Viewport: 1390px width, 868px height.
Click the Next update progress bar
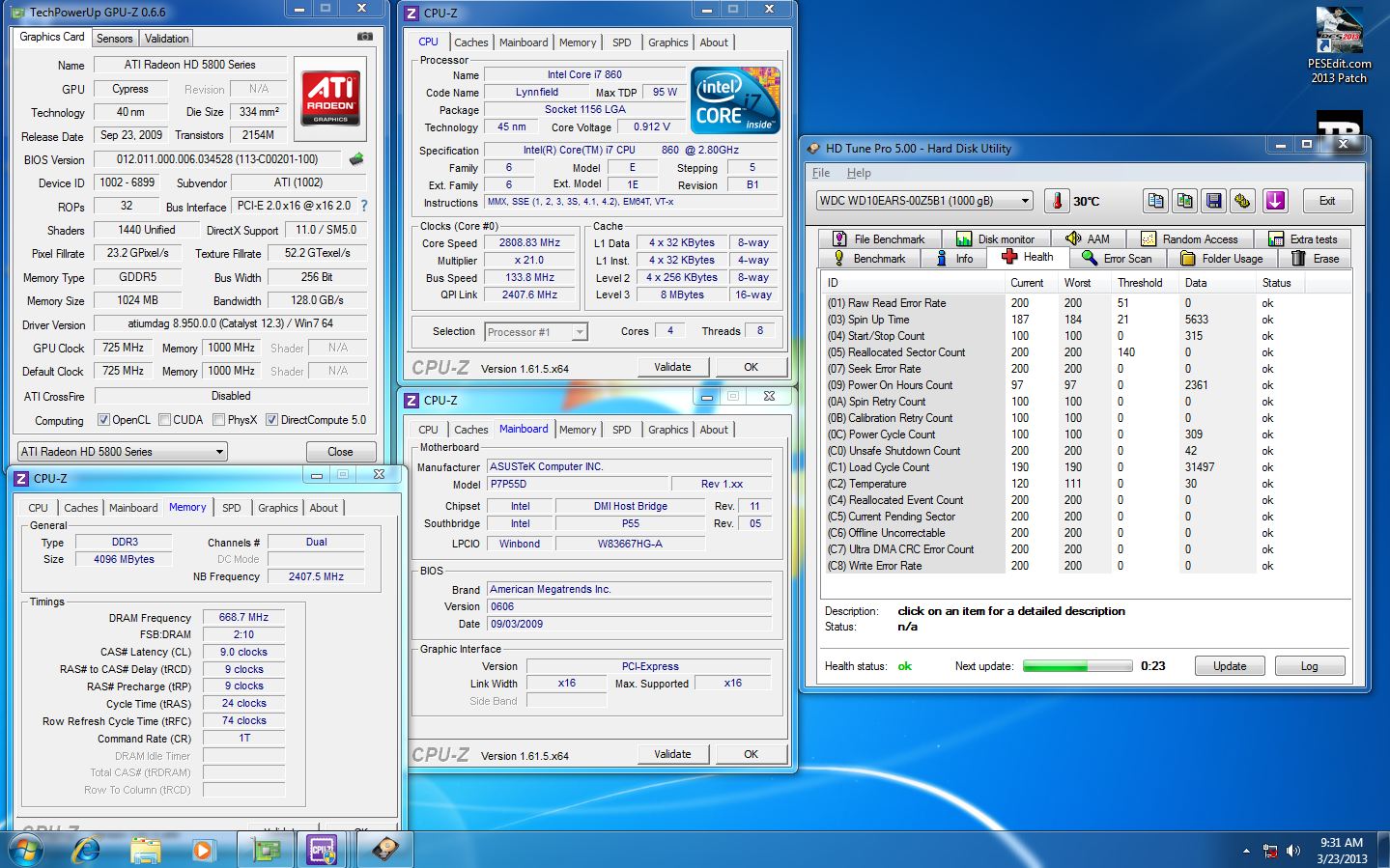pyautogui.click(x=1077, y=666)
